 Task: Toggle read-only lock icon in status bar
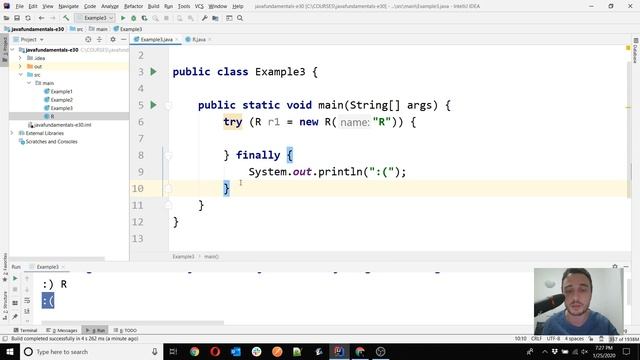point(591,339)
